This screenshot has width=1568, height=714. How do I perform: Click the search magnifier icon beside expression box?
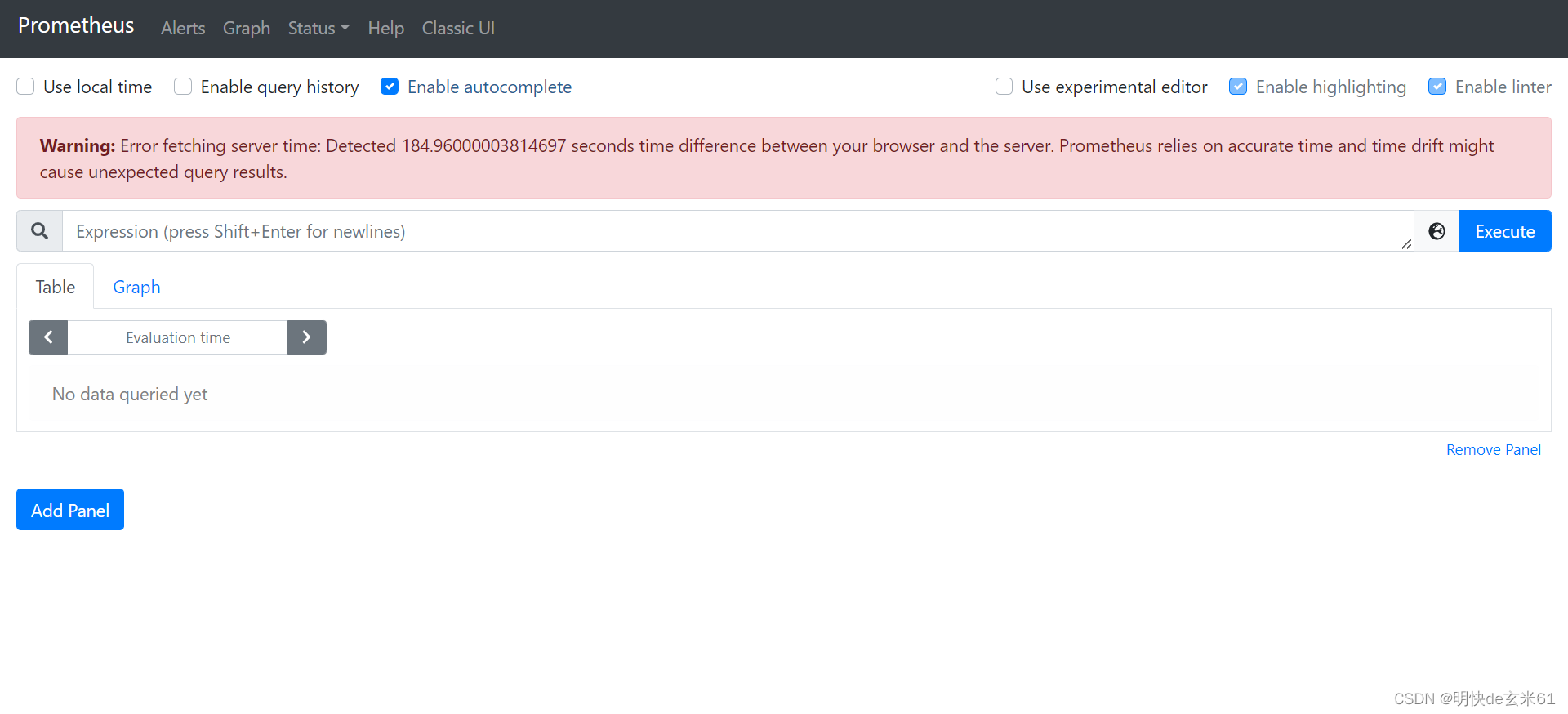pyautogui.click(x=39, y=231)
